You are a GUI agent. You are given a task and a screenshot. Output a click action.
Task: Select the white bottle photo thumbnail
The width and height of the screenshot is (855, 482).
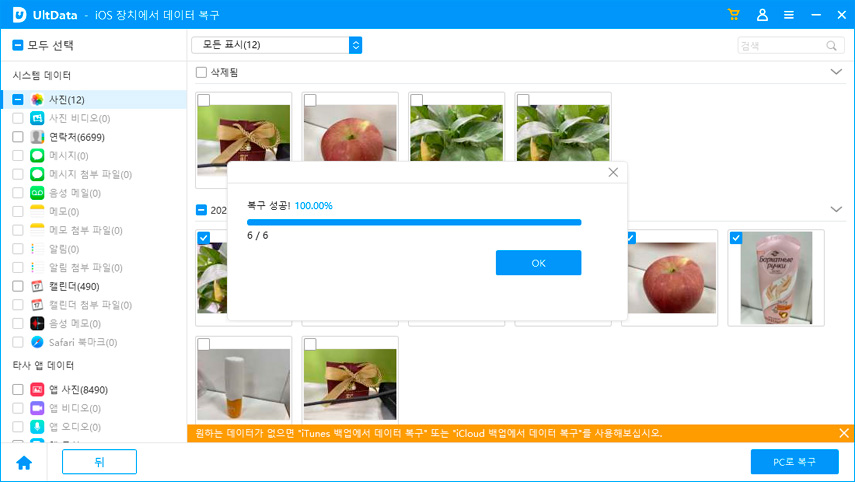(x=244, y=384)
